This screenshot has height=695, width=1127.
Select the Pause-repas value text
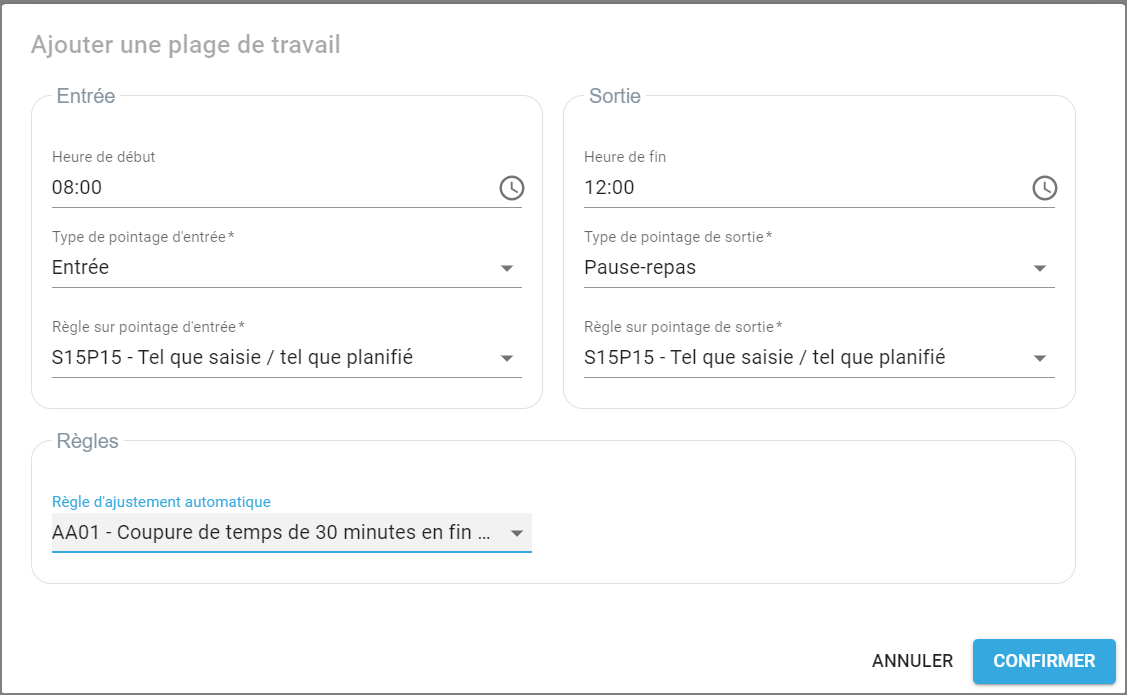640,268
